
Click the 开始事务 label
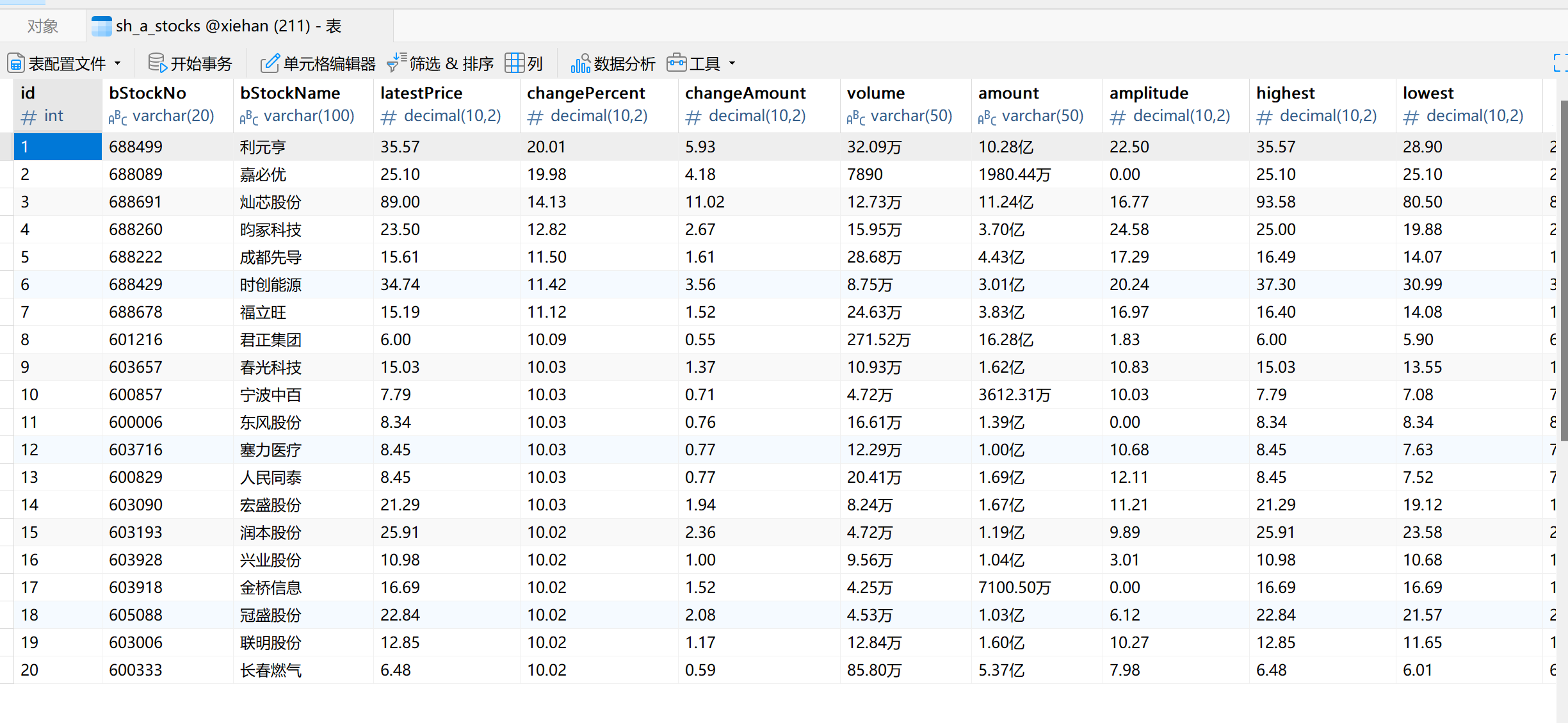tap(201, 63)
